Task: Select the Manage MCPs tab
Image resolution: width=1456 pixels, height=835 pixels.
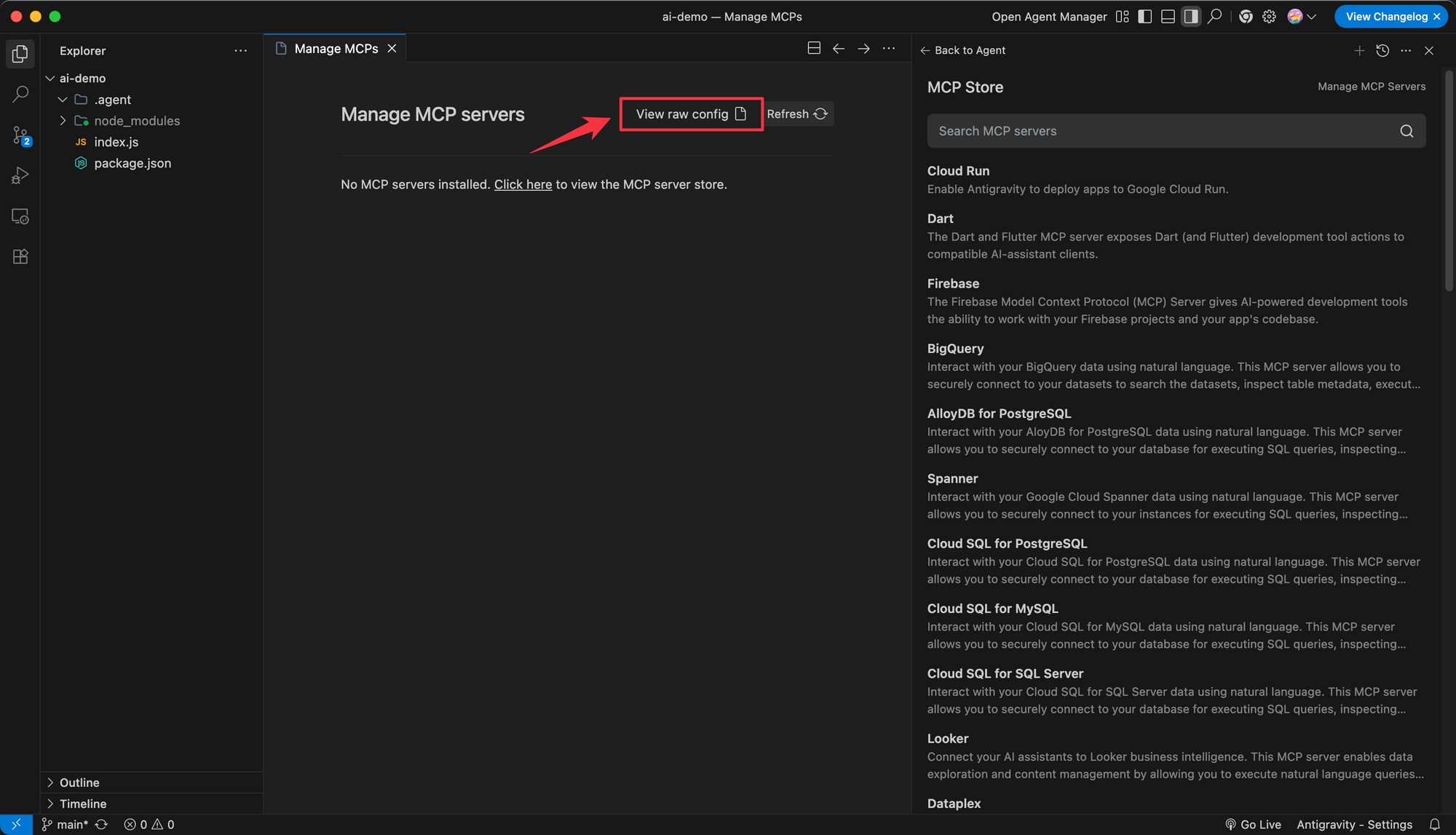Action: (336, 49)
